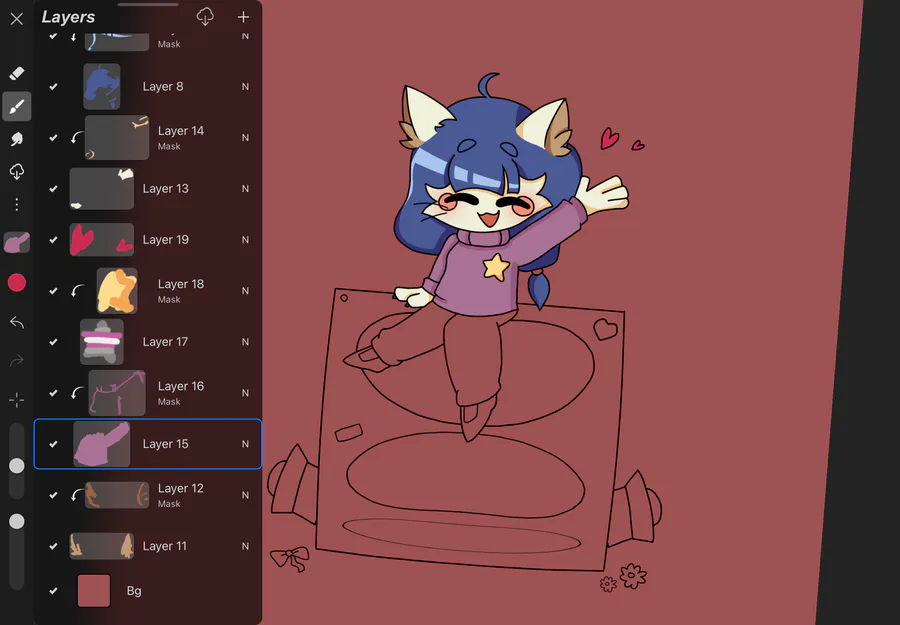Activate the crosshair eyedropper tool
The image size is (900, 625).
17,399
